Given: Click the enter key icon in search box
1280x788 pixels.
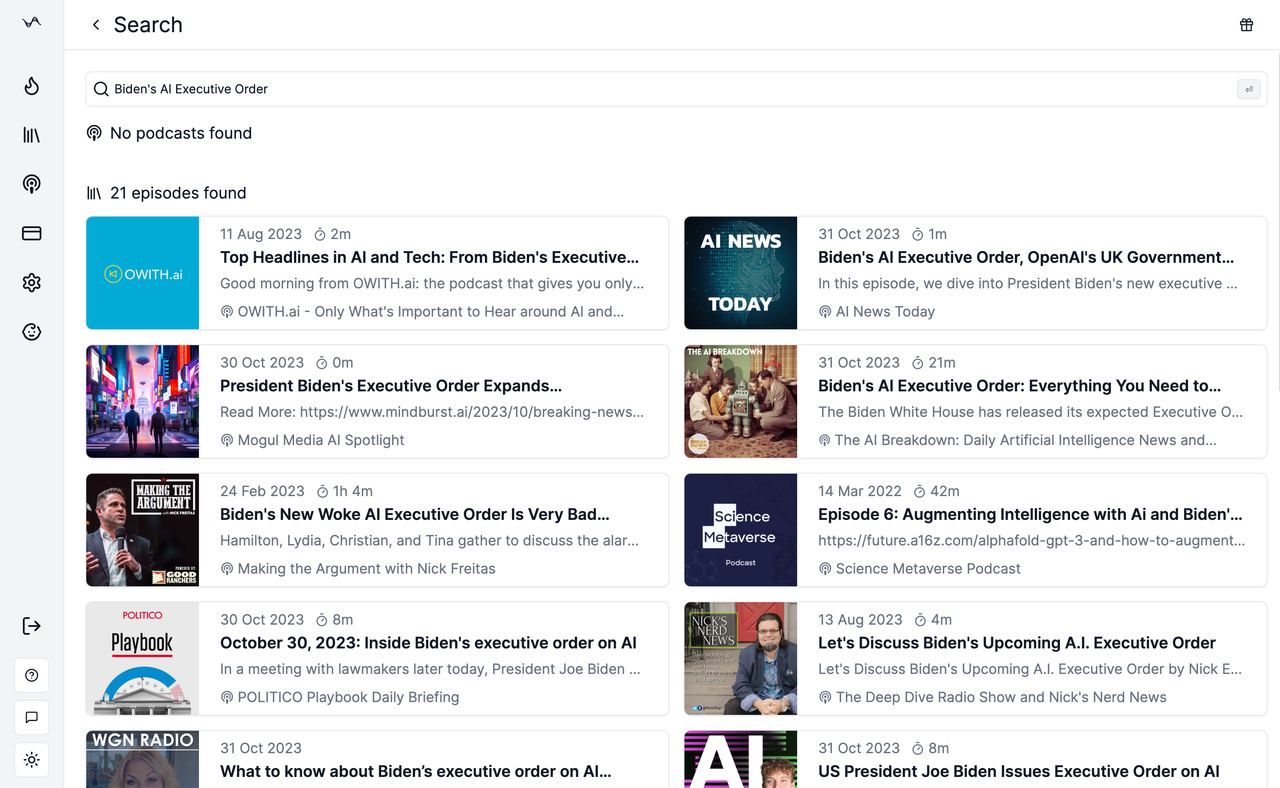Looking at the screenshot, I should point(1248,89).
